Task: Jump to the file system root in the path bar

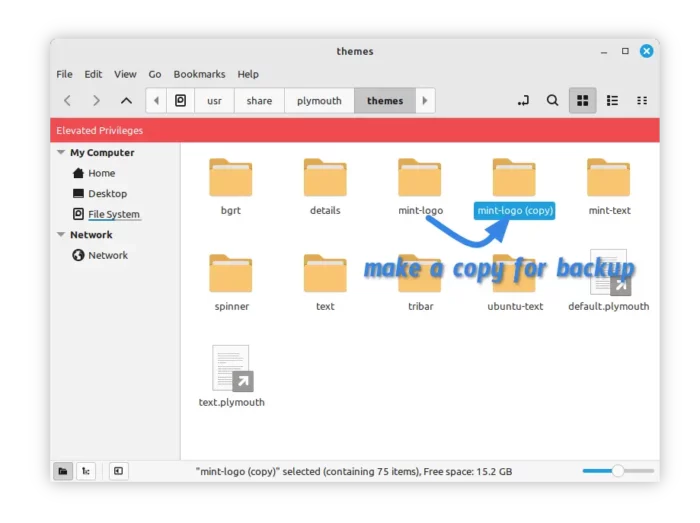Action: (x=180, y=101)
